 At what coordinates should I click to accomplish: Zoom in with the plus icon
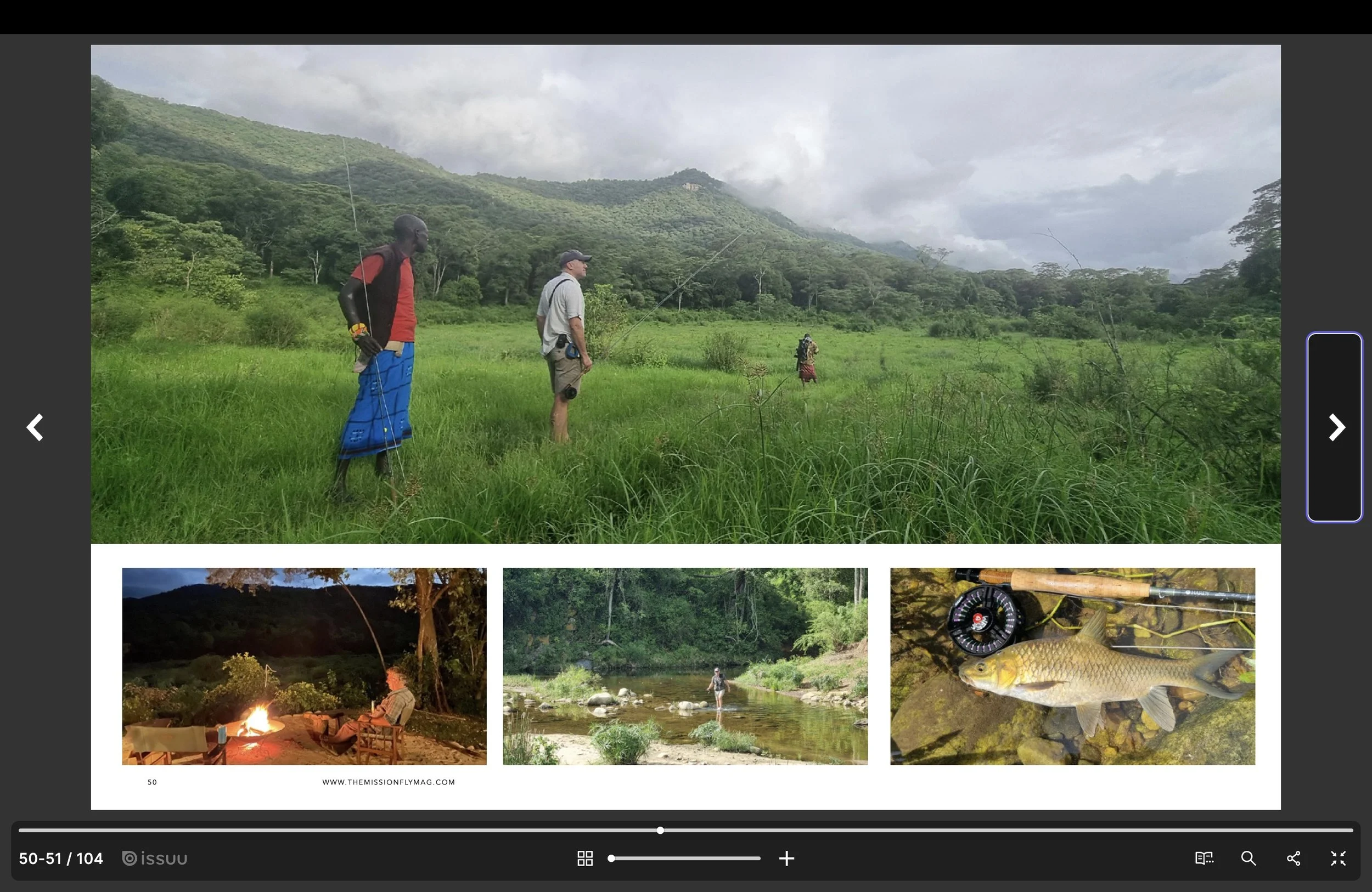pyautogui.click(x=786, y=859)
